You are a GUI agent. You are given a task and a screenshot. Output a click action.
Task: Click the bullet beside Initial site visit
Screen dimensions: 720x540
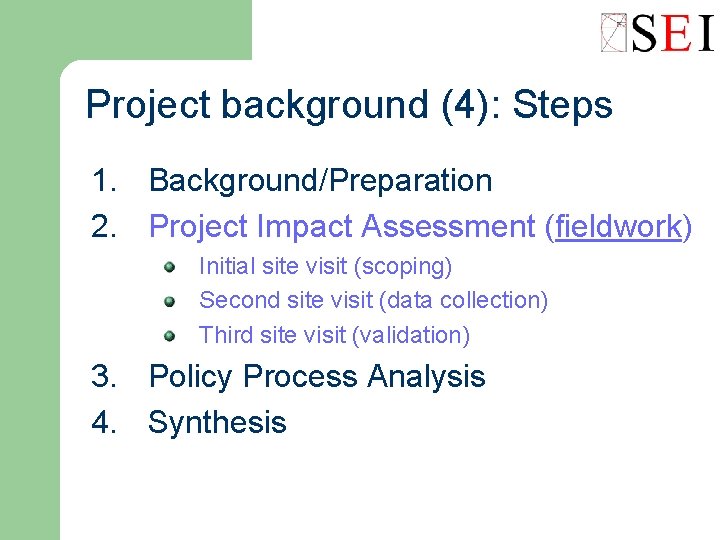[x=170, y=267]
